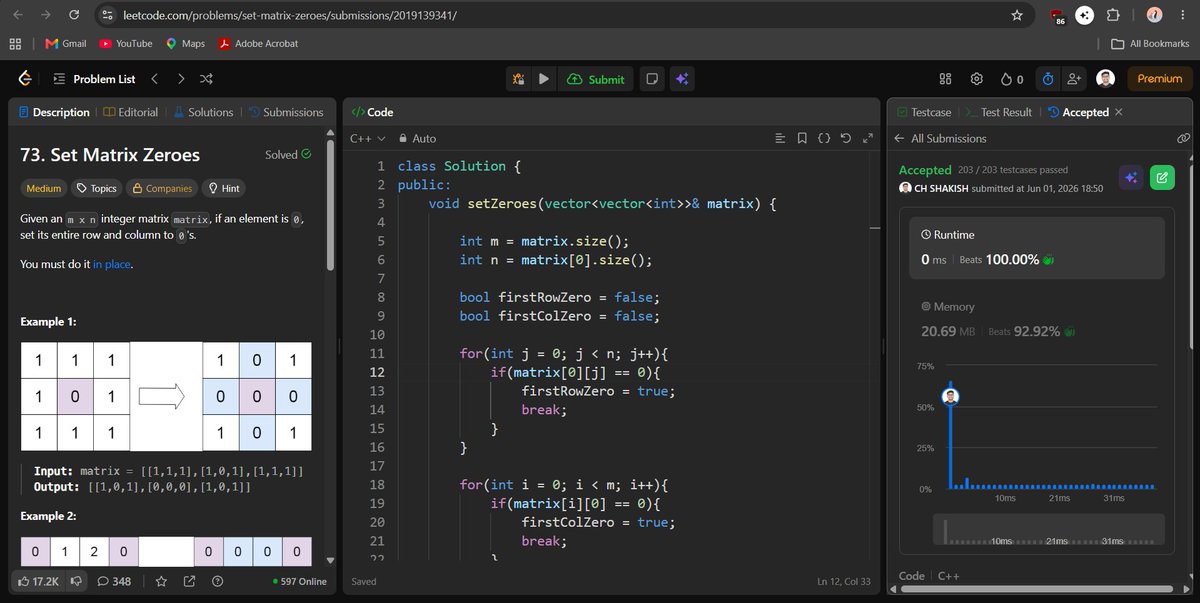
Task: Open the debugger icon
Action: (x=518, y=79)
